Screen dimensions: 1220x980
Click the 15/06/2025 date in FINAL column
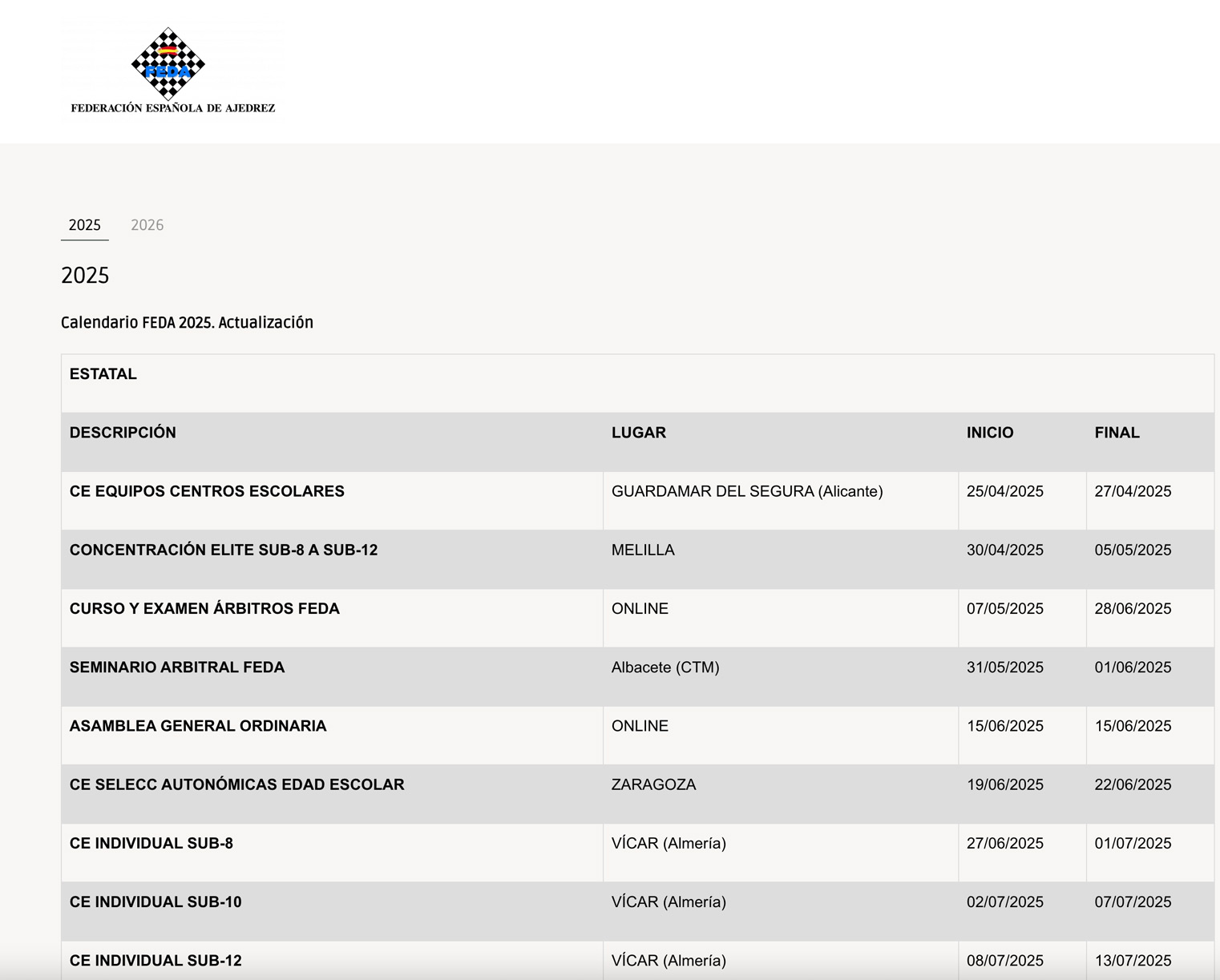(1133, 725)
